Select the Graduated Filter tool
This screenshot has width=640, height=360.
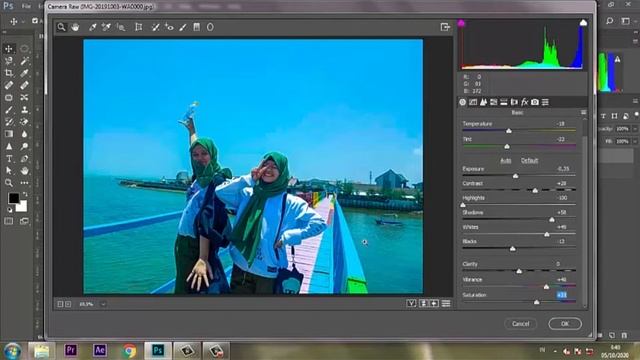(197, 27)
